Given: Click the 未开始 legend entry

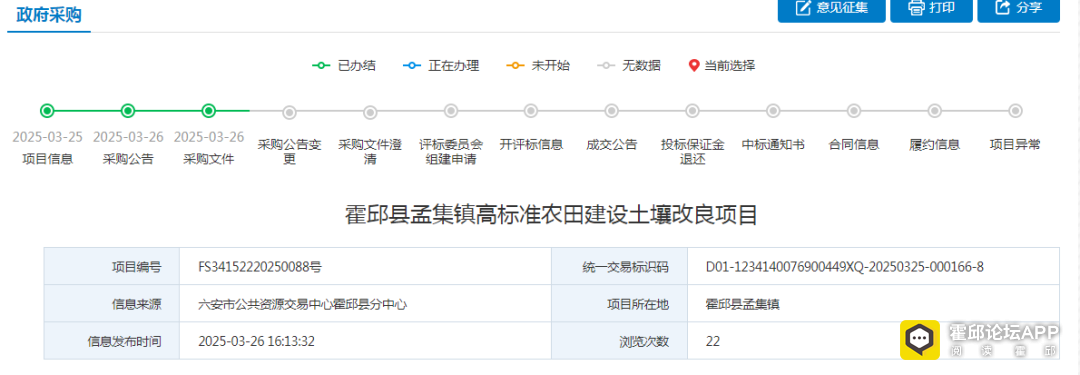Looking at the screenshot, I should (538, 66).
